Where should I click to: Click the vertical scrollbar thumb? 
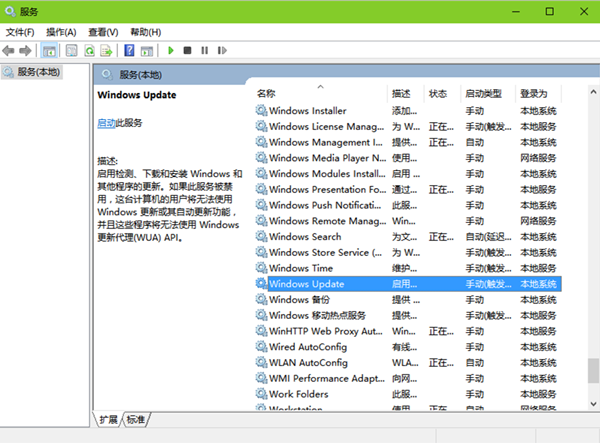[x=593, y=370]
